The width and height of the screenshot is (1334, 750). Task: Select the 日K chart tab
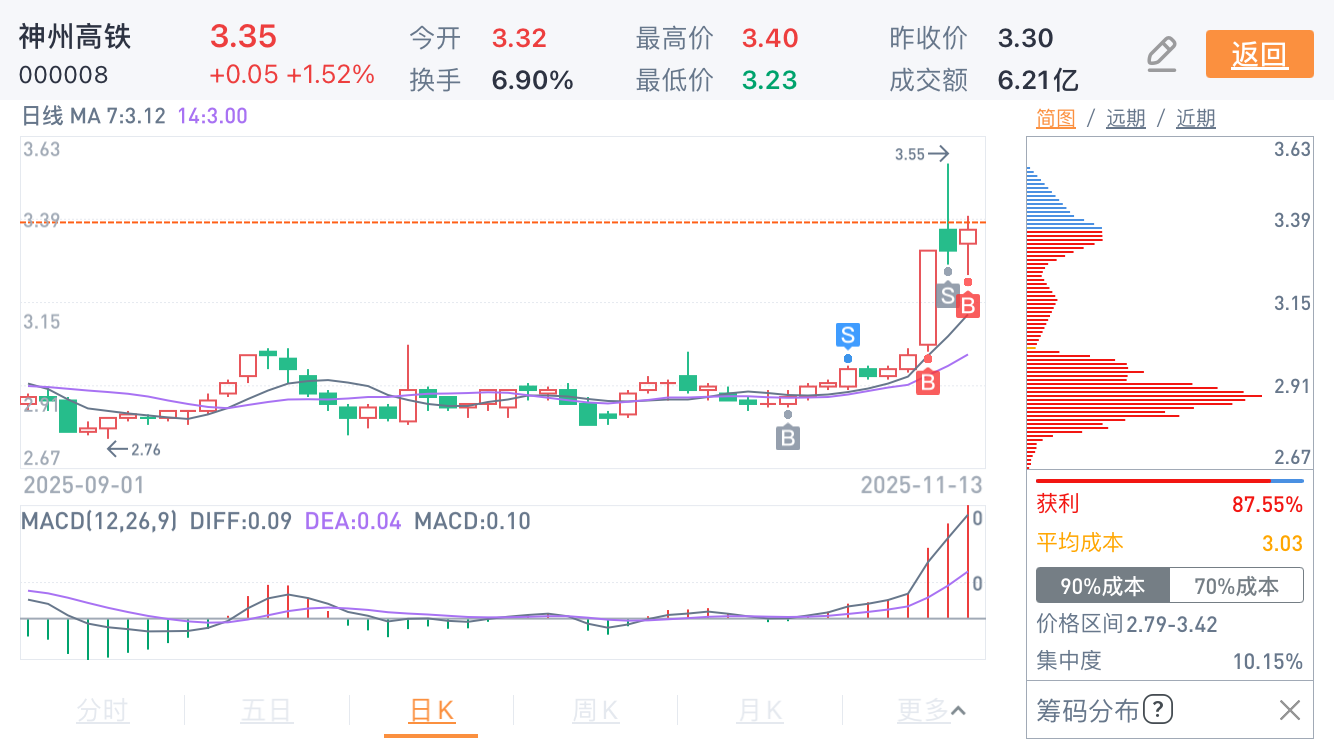pyautogui.click(x=431, y=711)
